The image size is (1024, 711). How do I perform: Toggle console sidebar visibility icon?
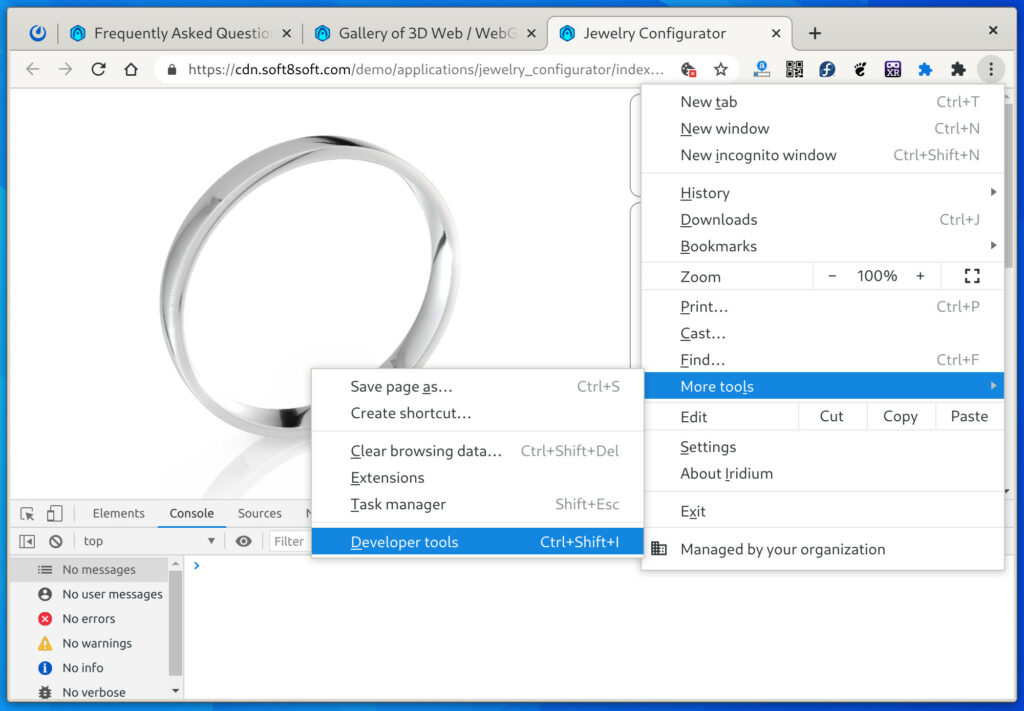click(27, 541)
